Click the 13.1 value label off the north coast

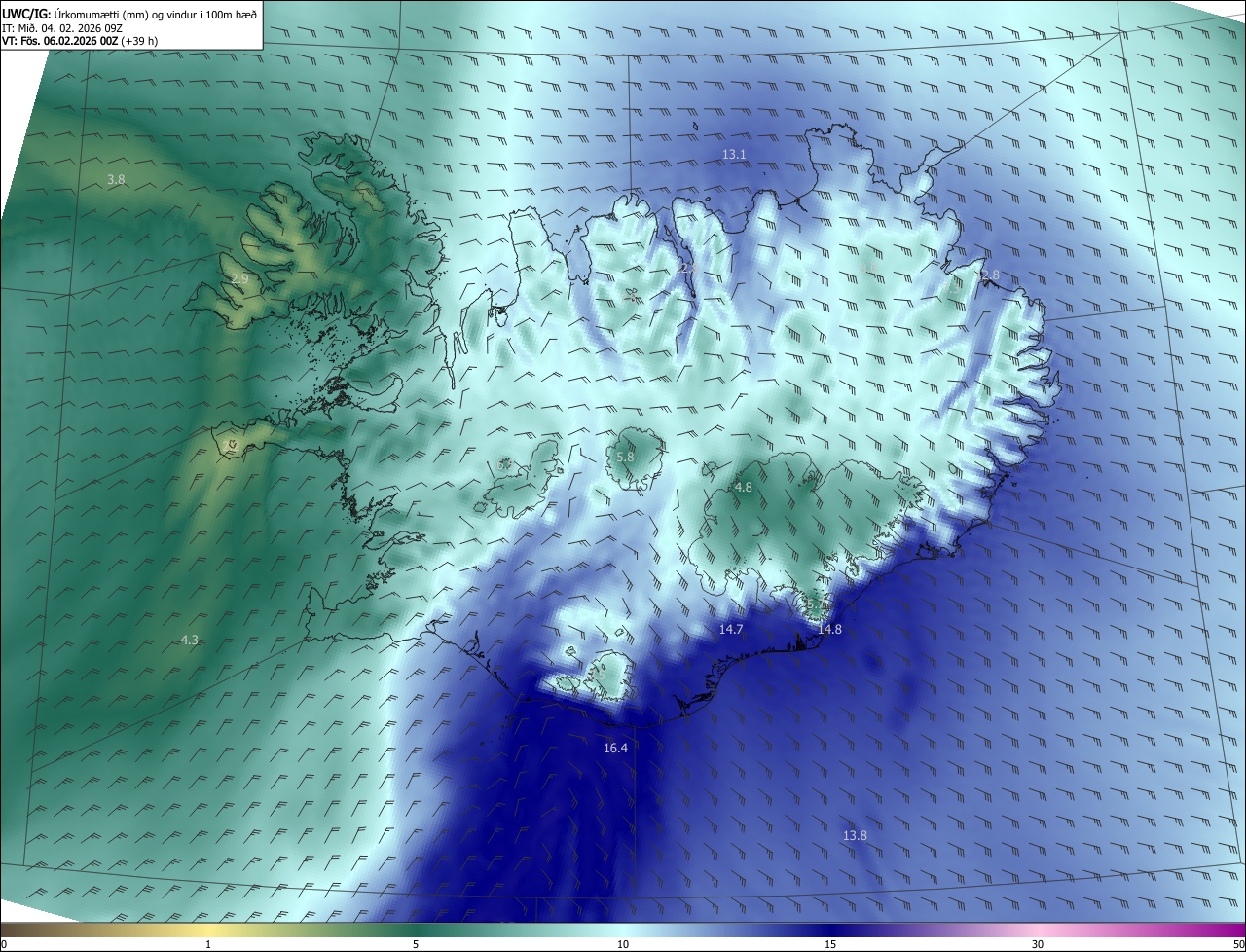[x=734, y=155]
